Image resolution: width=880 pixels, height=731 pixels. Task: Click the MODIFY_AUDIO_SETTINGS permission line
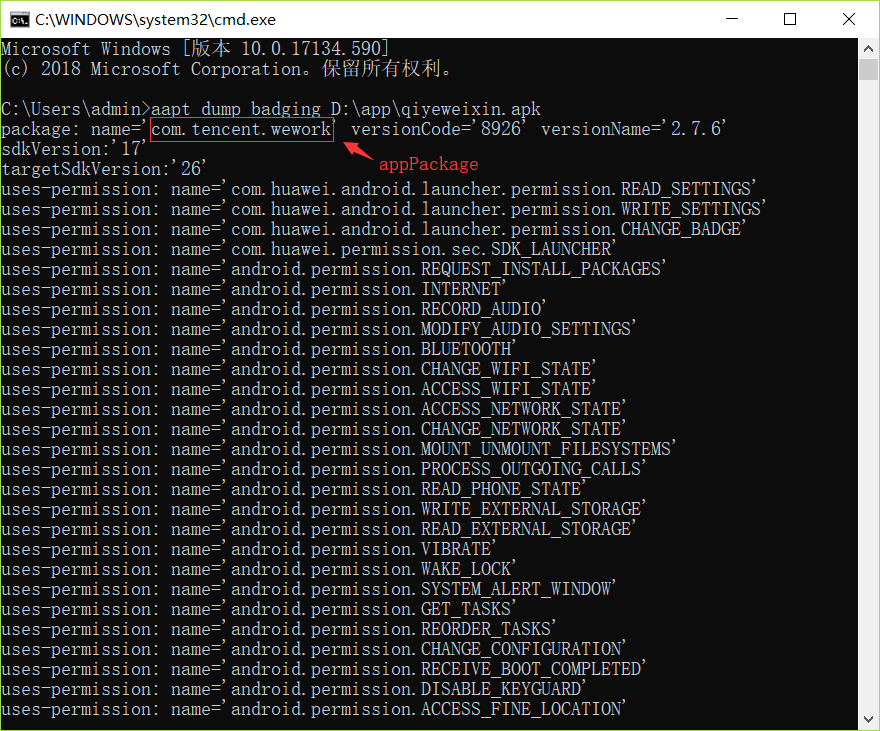(318, 329)
